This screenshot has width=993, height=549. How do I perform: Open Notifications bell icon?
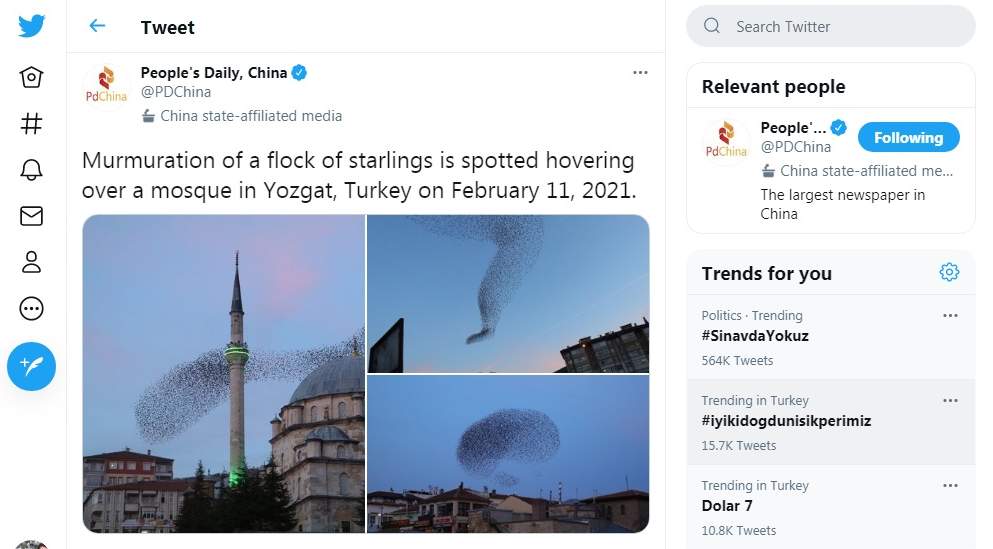pos(31,169)
